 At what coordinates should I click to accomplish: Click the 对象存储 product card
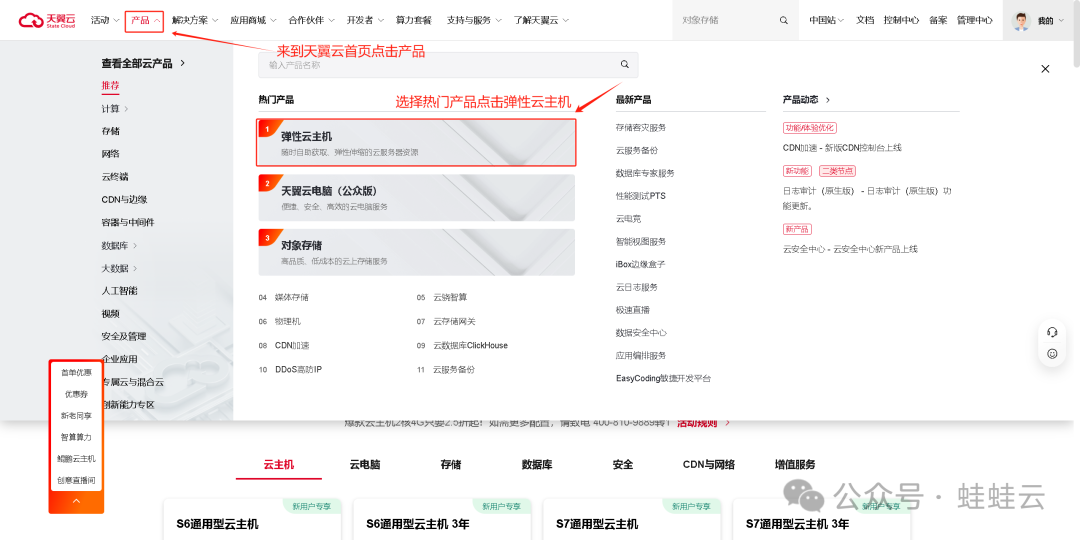417,252
